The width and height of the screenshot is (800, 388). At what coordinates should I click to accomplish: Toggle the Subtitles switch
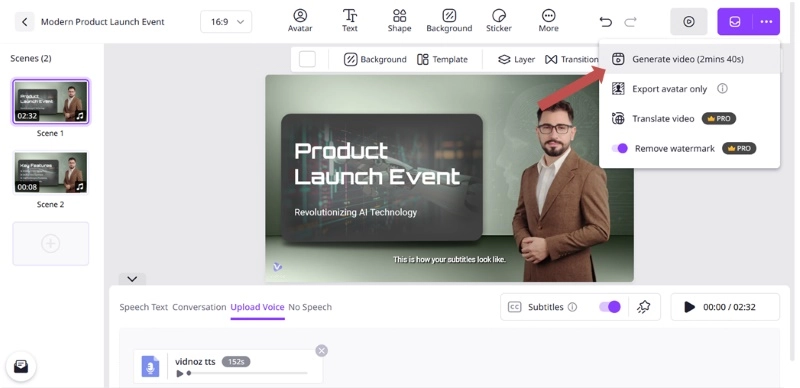610,307
